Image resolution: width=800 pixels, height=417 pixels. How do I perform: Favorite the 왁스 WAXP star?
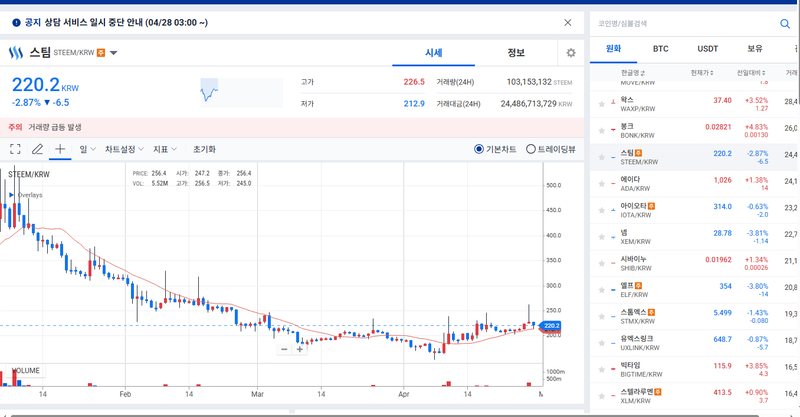pyautogui.click(x=602, y=104)
